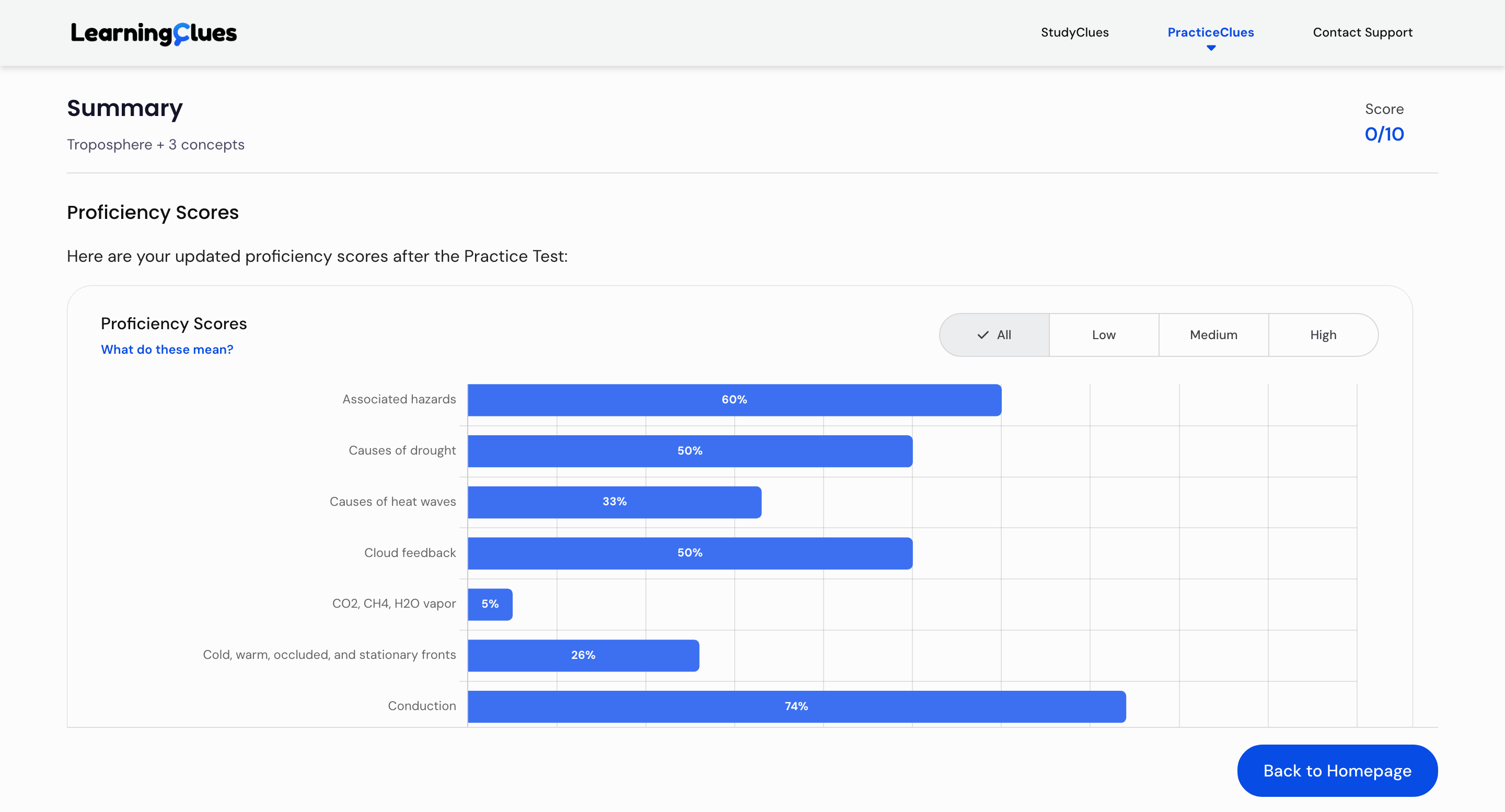Viewport: 1505px width, 812px height.
Task: Click the checkmark icon in All filter
Action: tap(982, 335)
